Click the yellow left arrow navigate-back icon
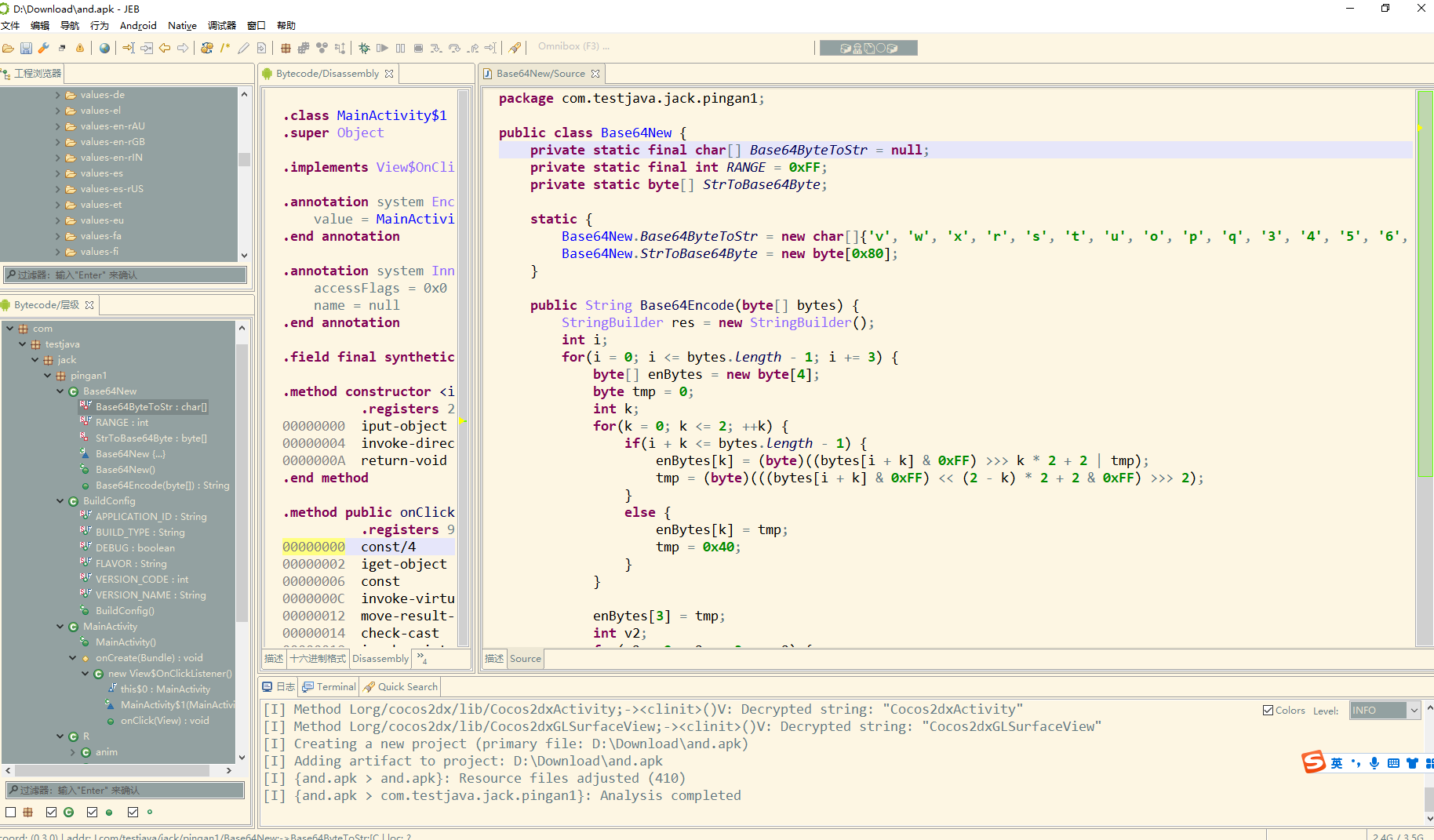 (x=165, y=48)
